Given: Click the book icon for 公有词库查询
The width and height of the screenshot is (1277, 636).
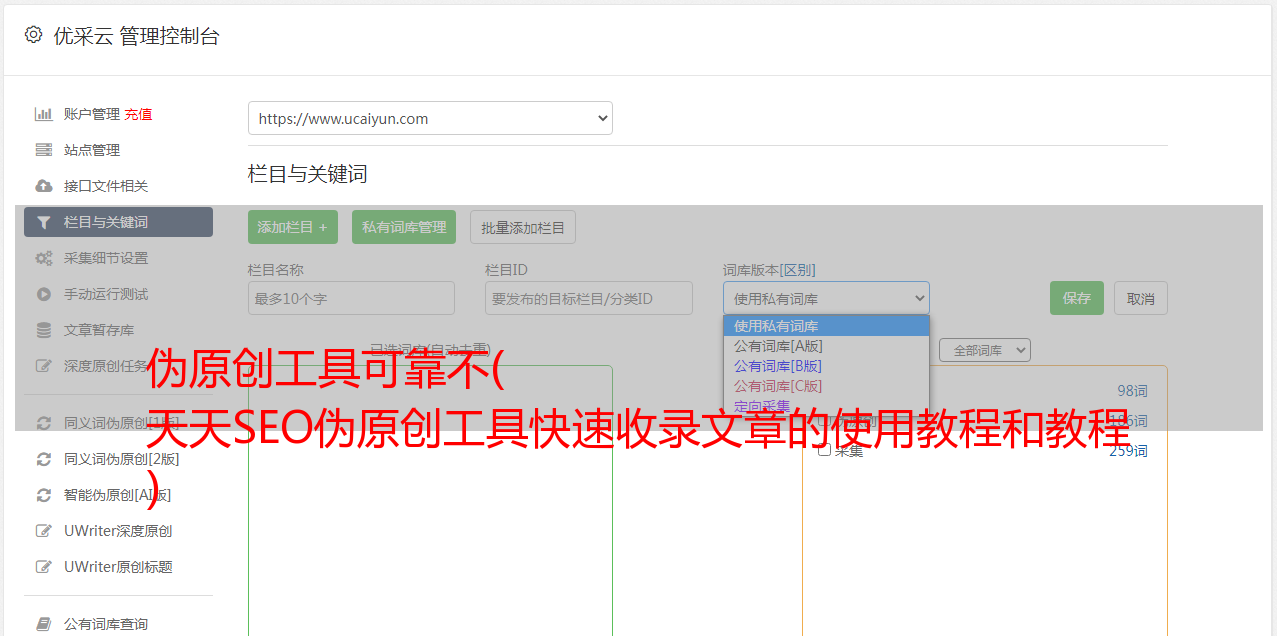Looking at the screenshot, I should [44, 624].
